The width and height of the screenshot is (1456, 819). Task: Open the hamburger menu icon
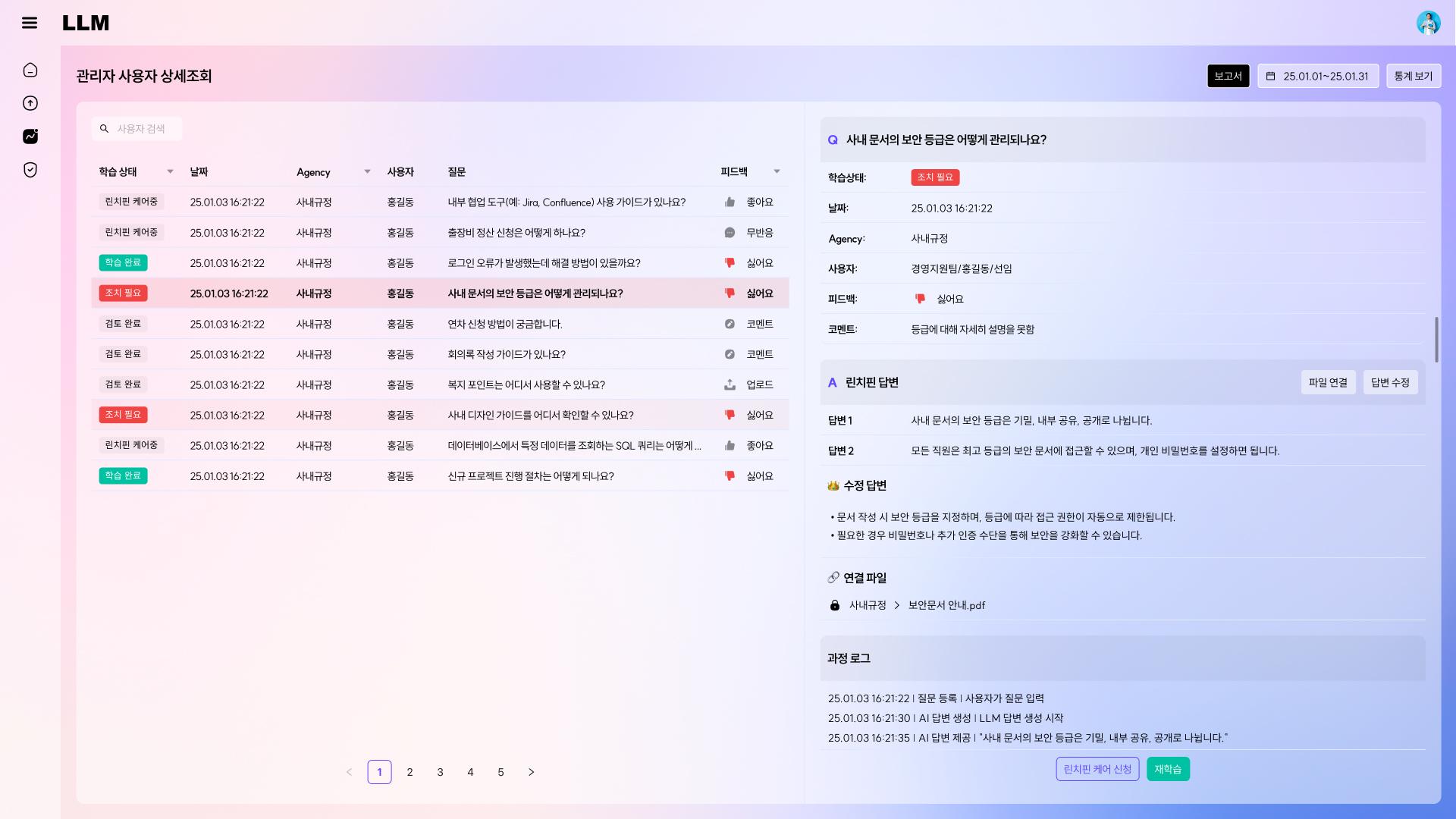(x=30, y=23)
